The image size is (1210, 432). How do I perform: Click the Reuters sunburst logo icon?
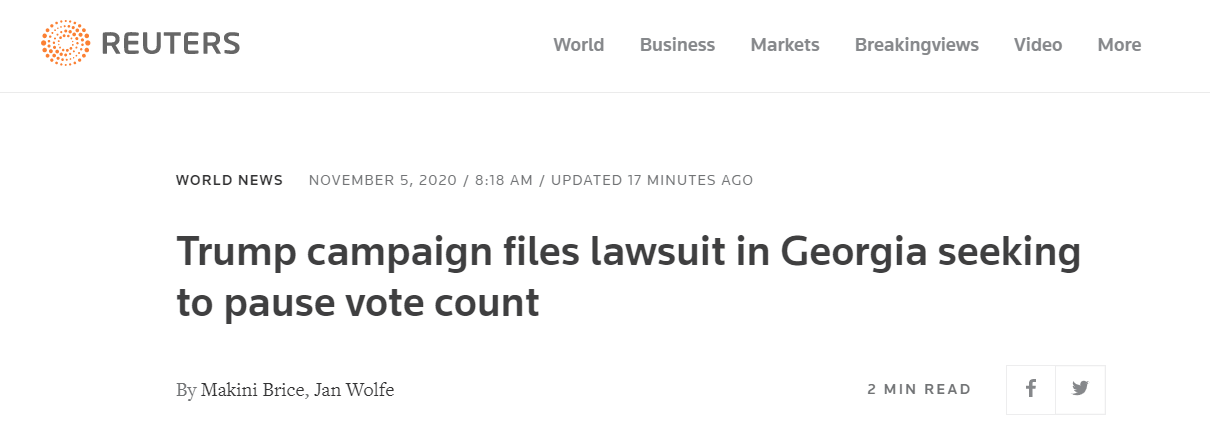pyautogui.click(x=65, y=44)
